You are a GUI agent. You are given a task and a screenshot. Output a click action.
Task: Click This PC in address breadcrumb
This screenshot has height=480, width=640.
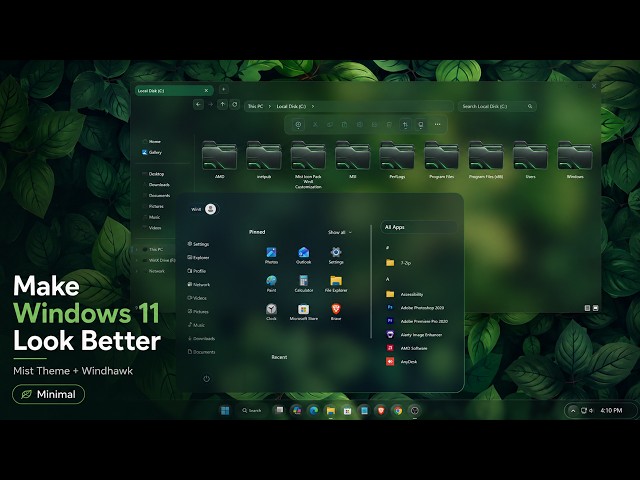pos(256,106)
